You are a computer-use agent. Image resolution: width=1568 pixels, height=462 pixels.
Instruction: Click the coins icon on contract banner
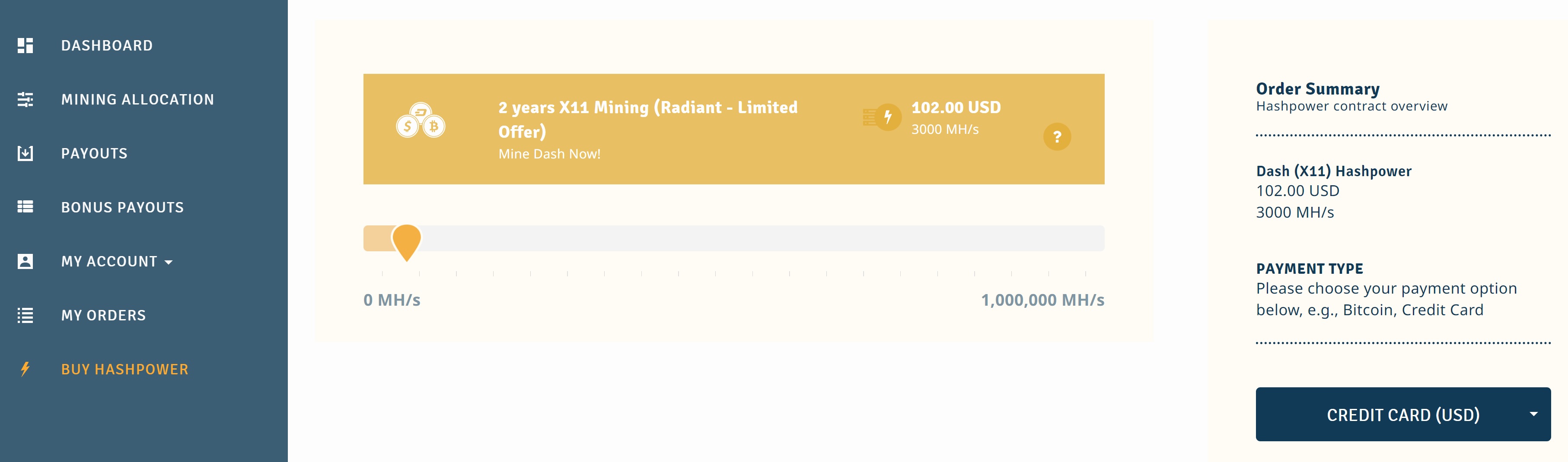[421, 120]
